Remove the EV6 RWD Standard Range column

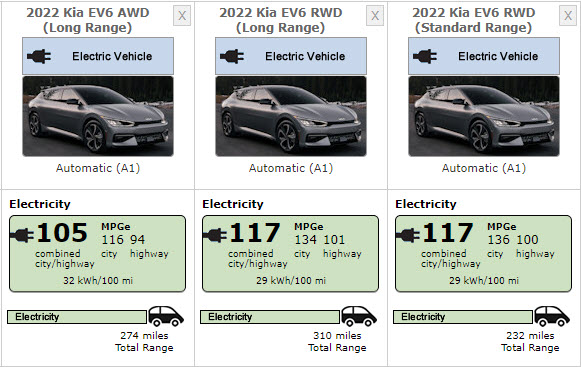(568, 16)
